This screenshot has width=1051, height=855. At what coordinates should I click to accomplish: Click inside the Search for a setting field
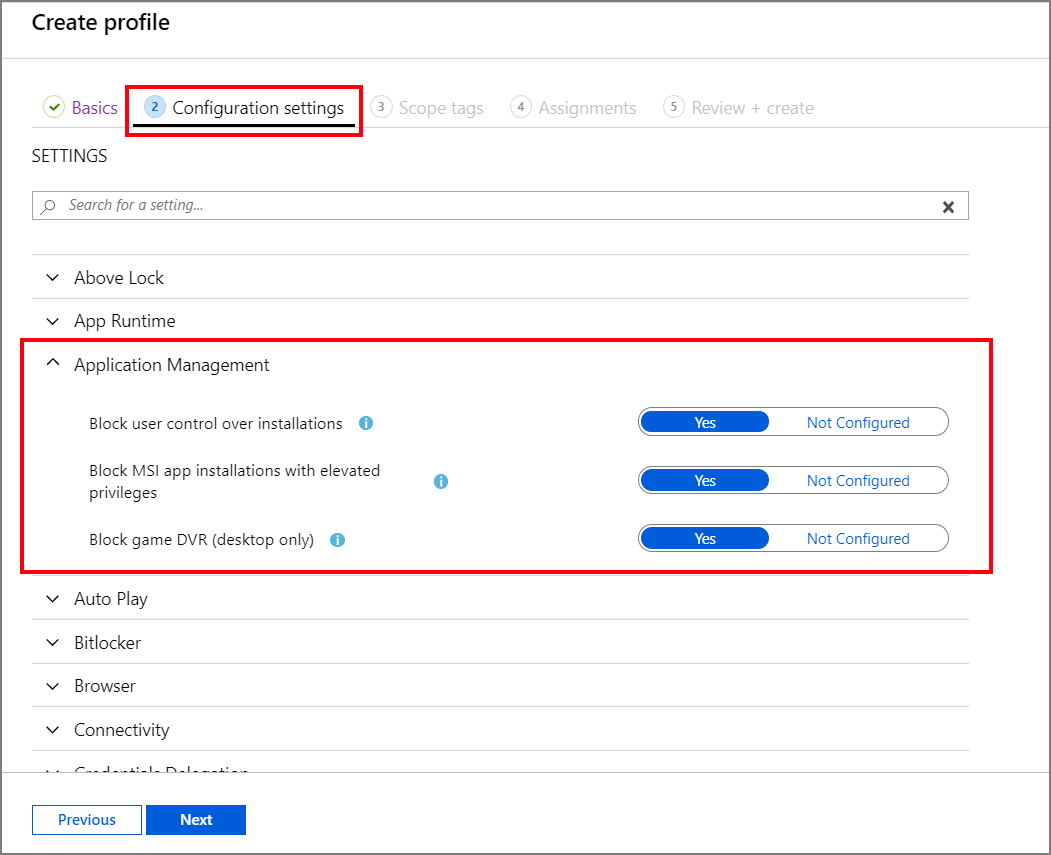click(x=300, y=206)
